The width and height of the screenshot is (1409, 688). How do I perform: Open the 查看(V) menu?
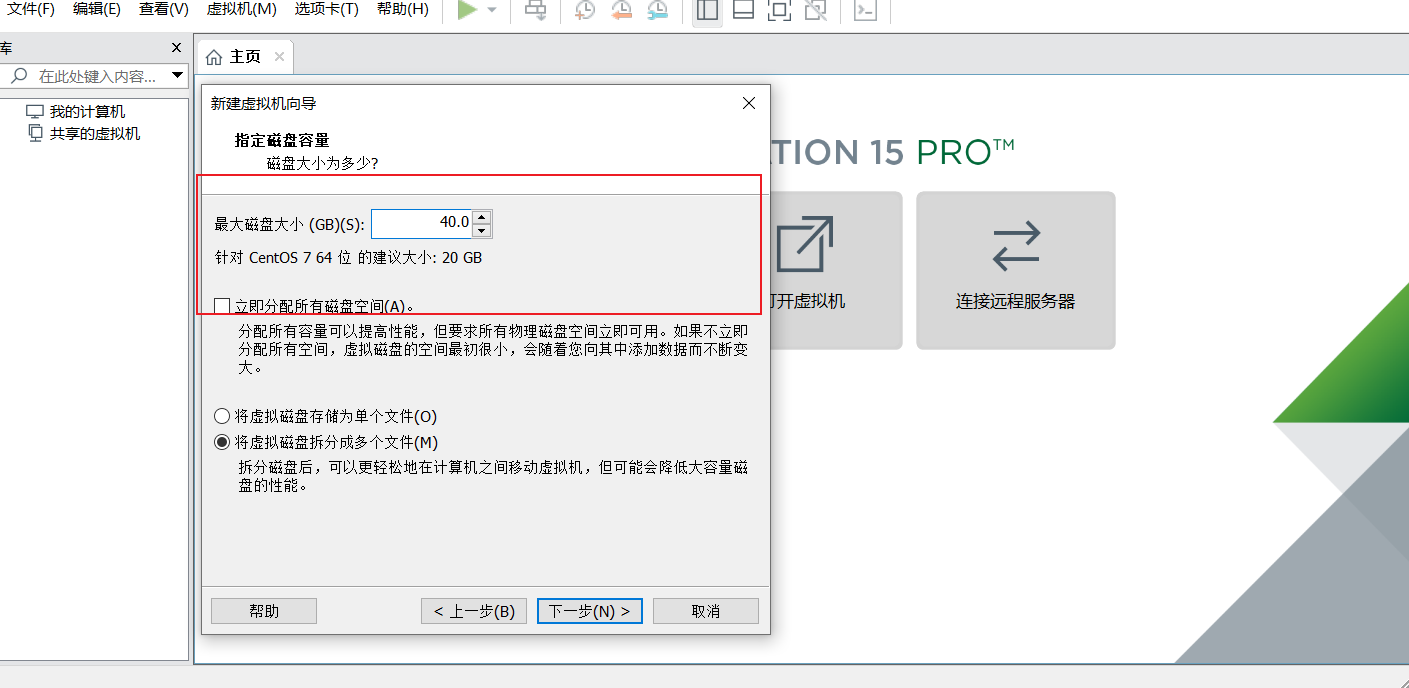(164, 9)
